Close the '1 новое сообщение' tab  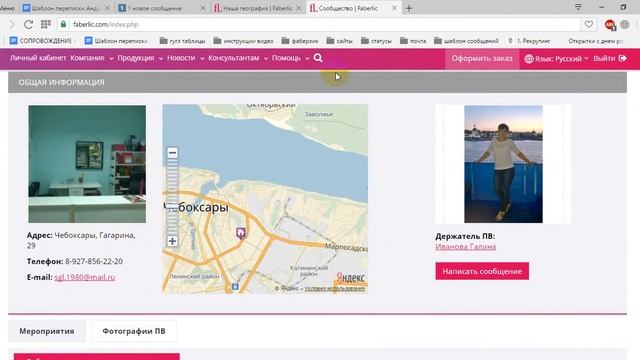tap(203, 8)
